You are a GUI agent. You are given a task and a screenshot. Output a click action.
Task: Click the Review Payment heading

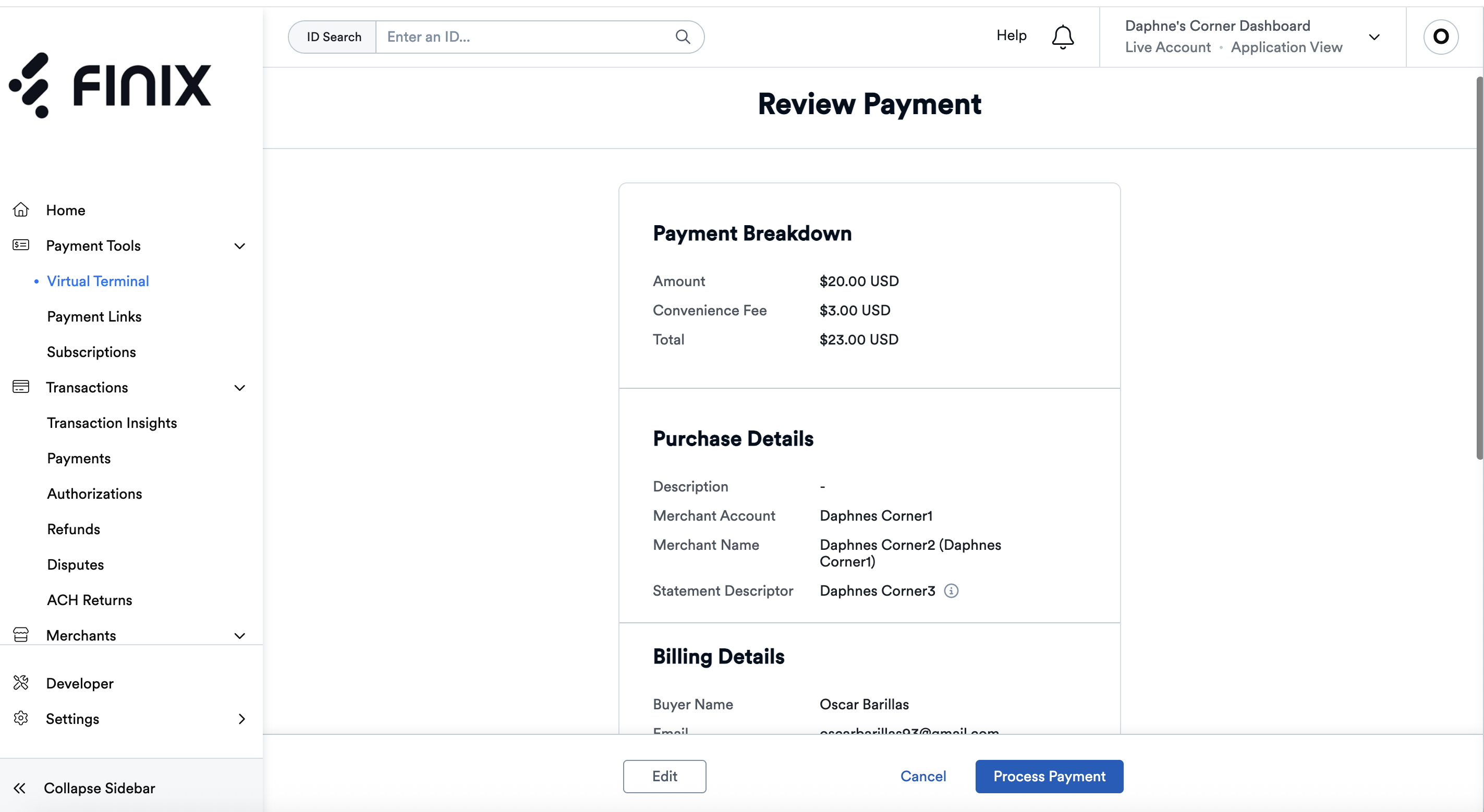tap(869, 105)
